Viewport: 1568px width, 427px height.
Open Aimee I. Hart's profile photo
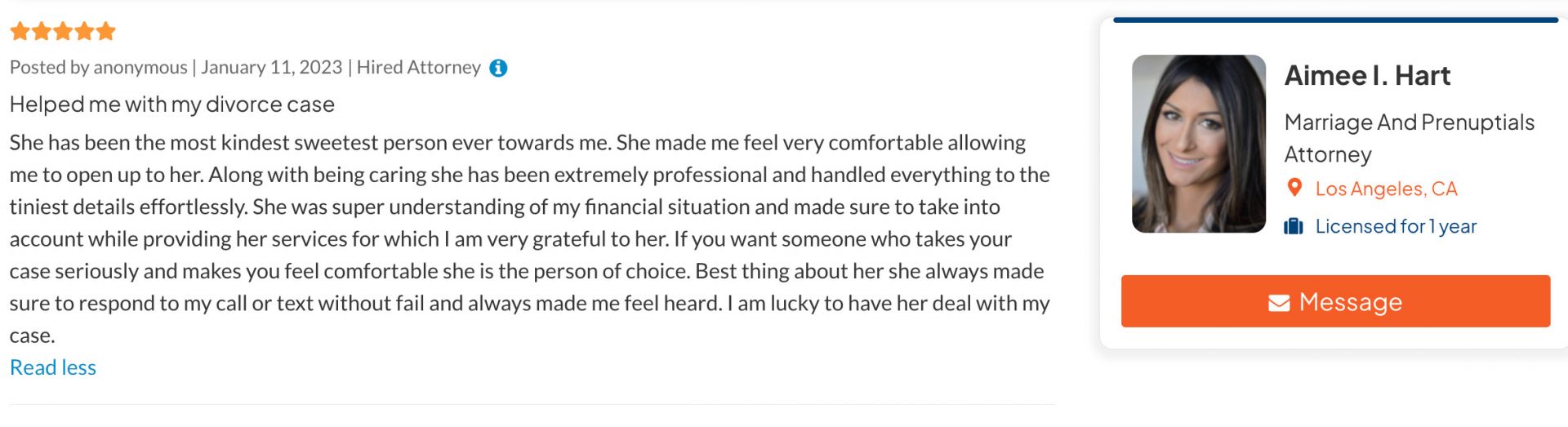tap(1198, 144)
